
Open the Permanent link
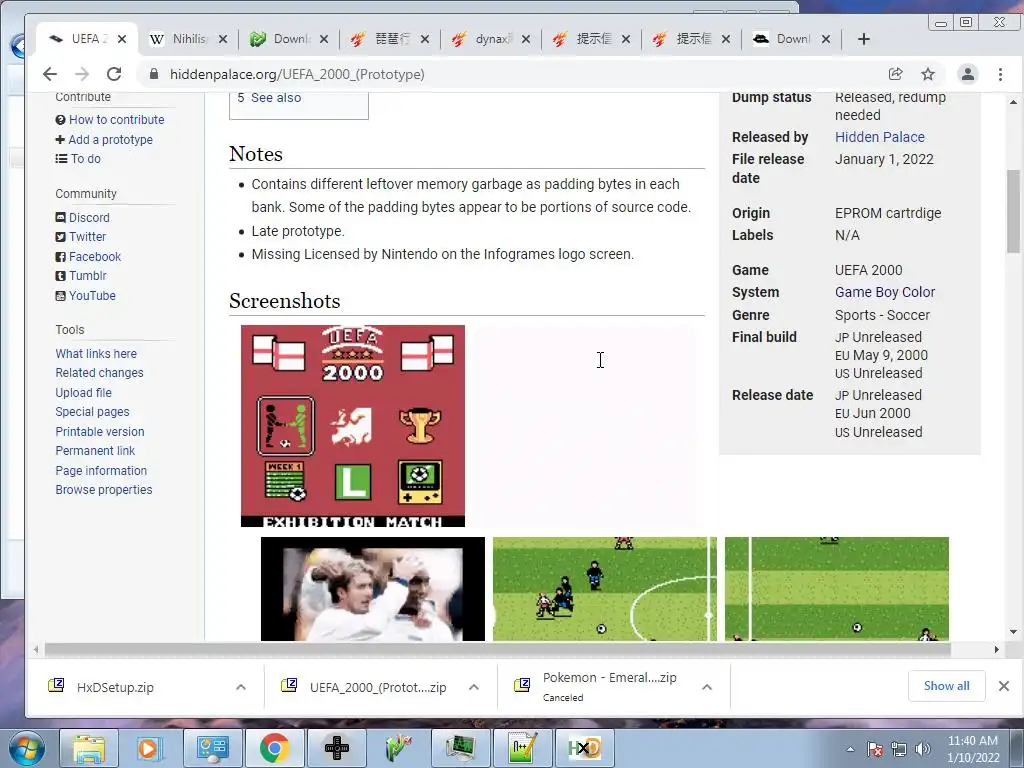pos(95,451)
